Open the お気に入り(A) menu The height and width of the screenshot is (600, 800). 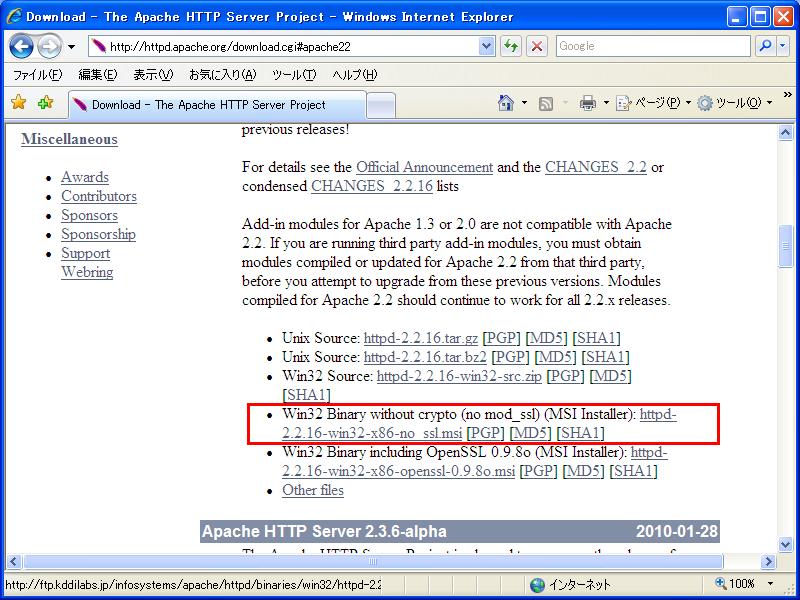pyautogui.click(x=222, y=75)
